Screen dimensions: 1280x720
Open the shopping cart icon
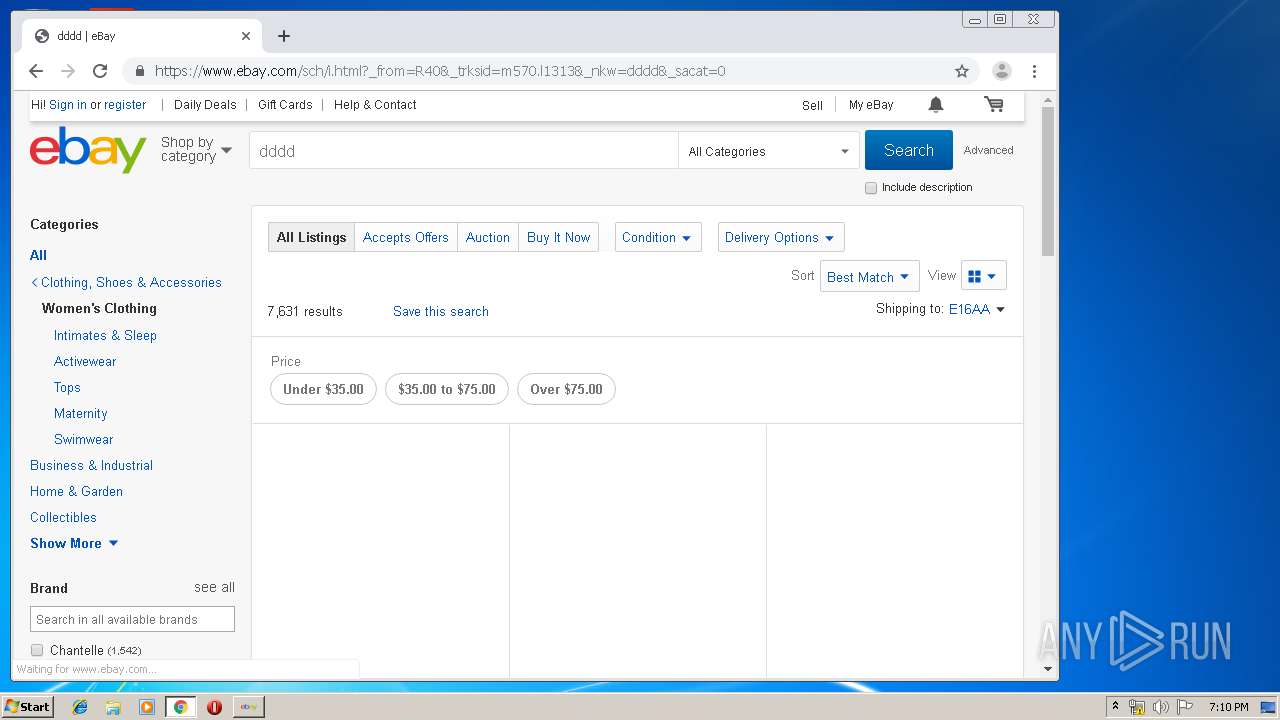pos(993,104)
